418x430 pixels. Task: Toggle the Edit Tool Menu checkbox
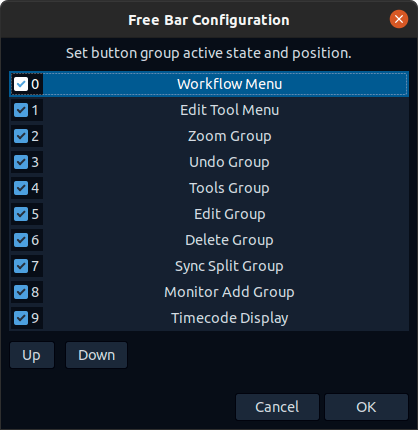click(x=21, y=110)
